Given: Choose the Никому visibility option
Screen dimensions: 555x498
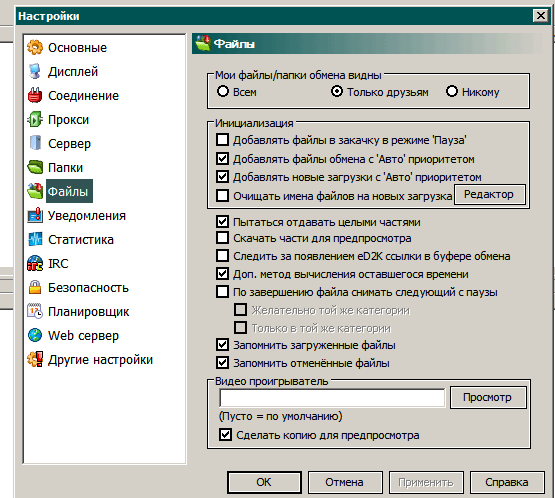Looking at the screenshot, I should point(452,92).
